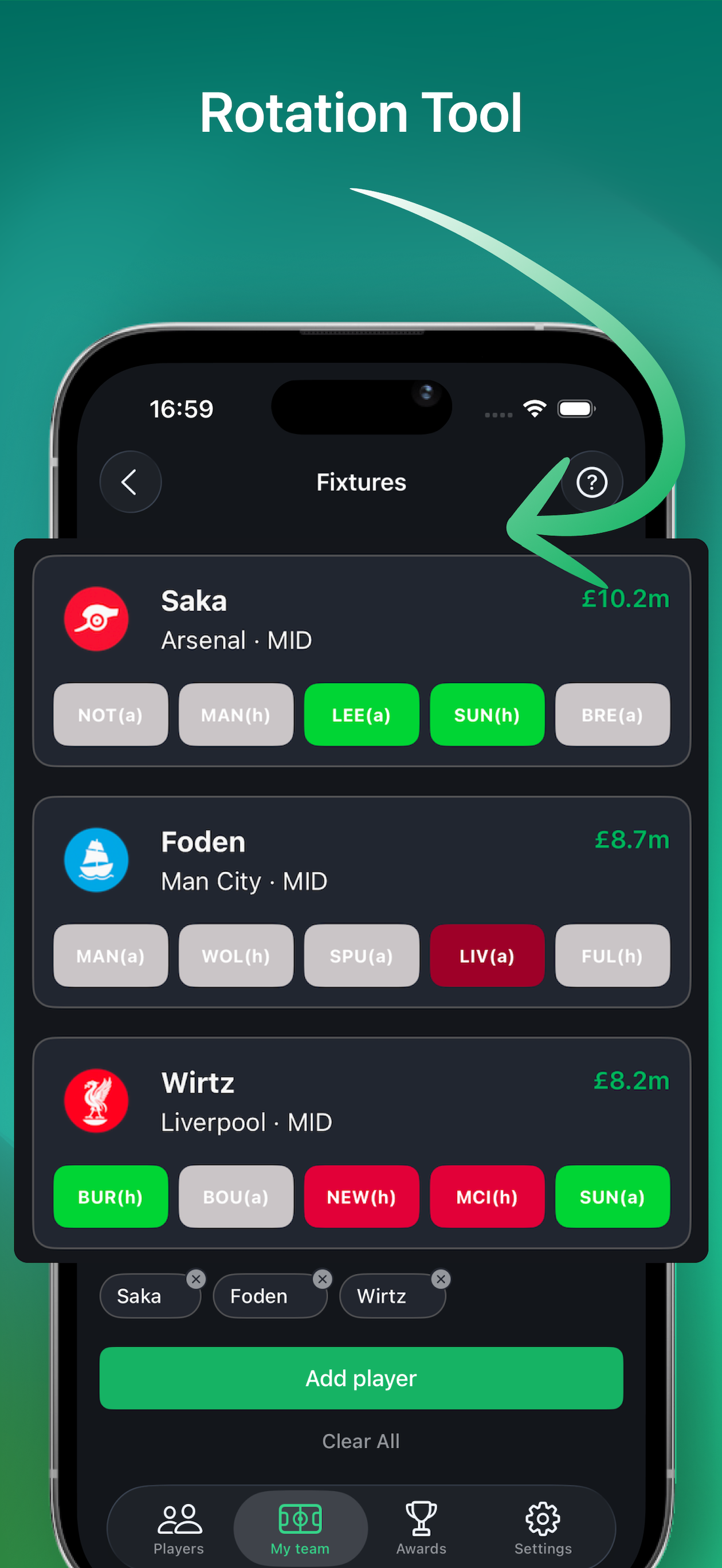The width and height of the screenshot is (722, 1568).
Task: Tap the back chevron button
Action: pos(130,481)
